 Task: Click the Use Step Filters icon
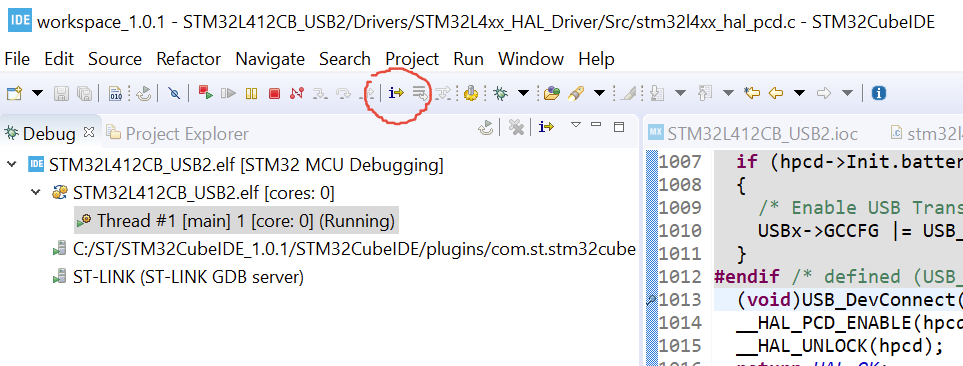point(443,93)
